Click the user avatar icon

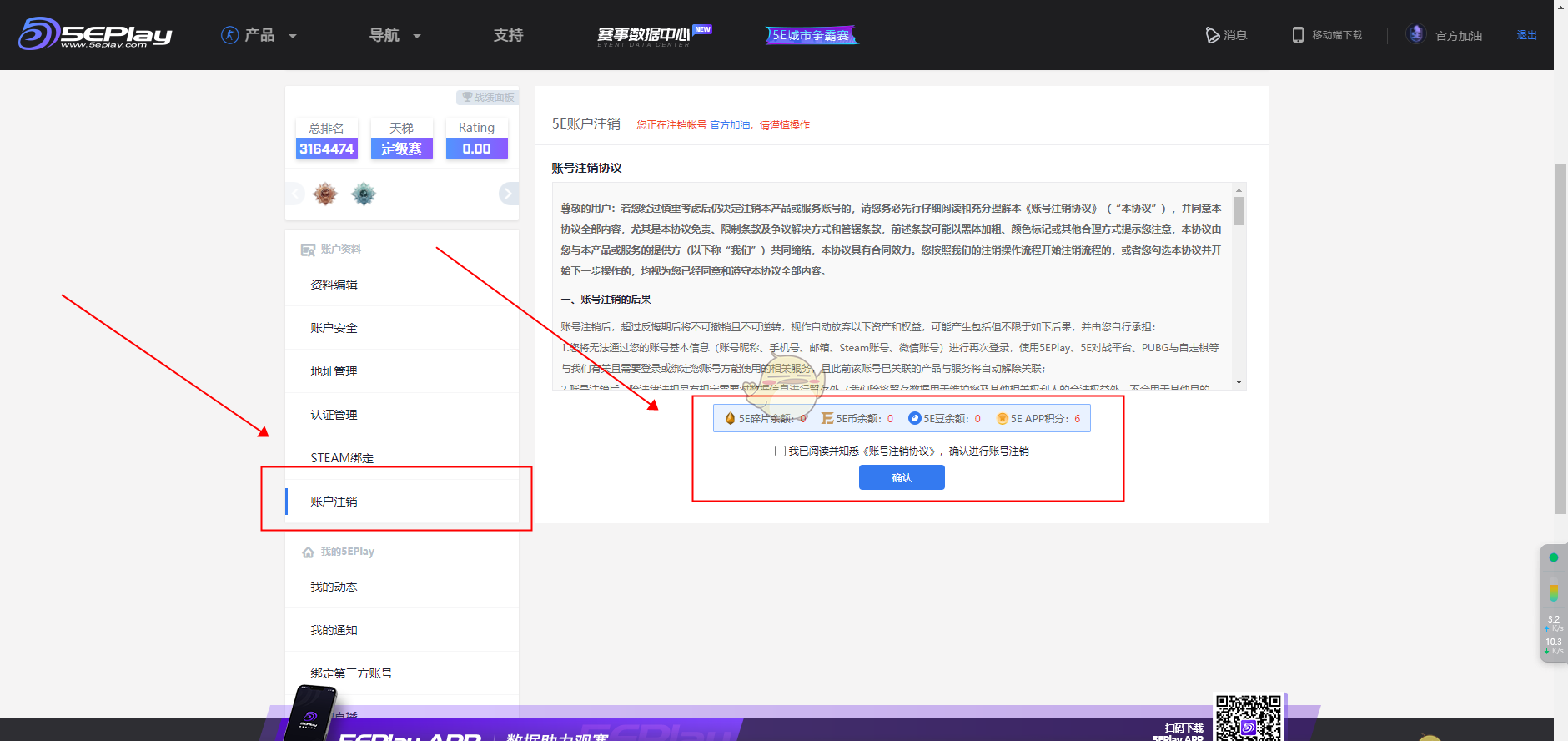pyautogui.click(x=1415, y=34)
